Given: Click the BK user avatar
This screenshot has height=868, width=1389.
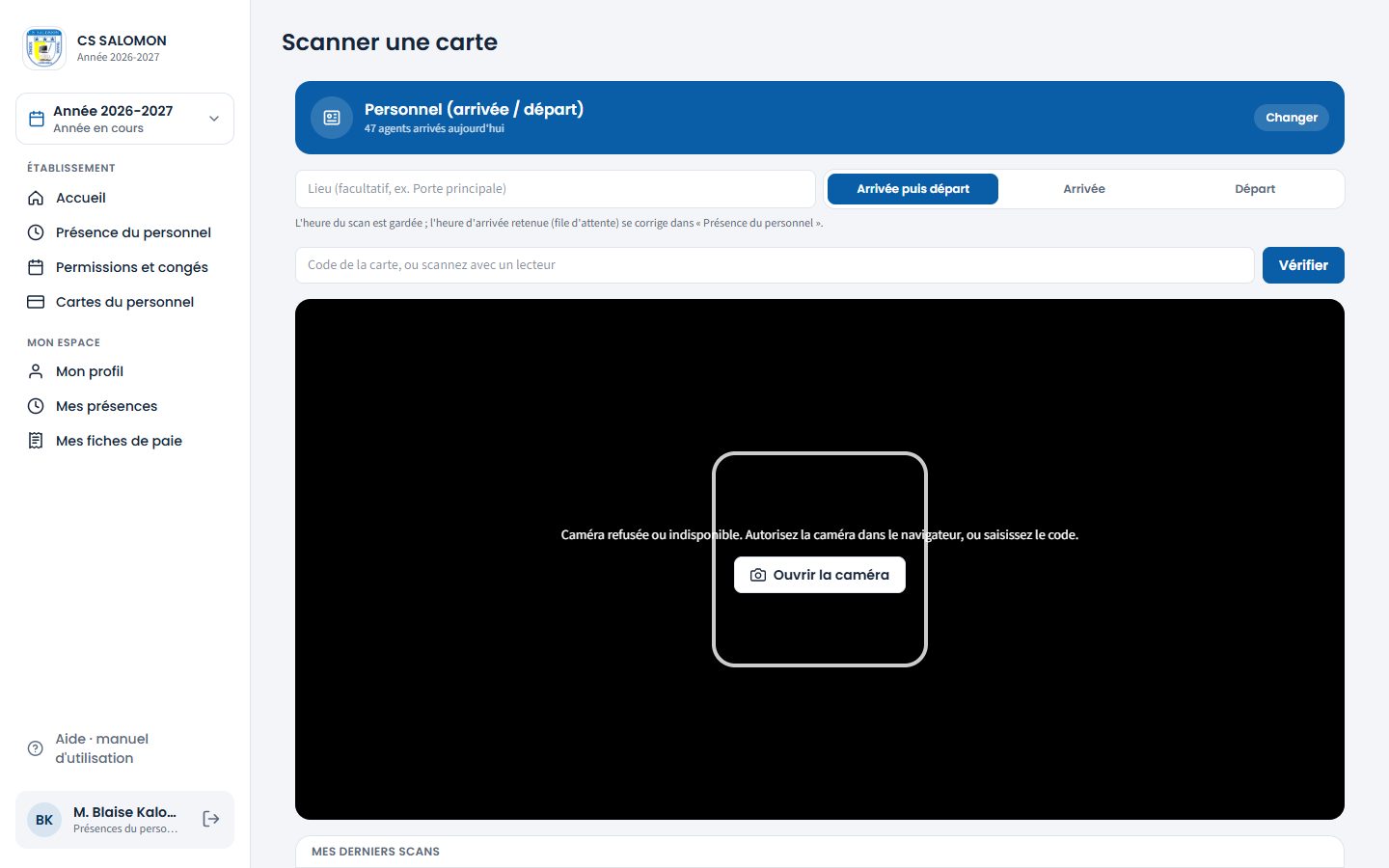Looking at the screenshot, I should click(44, 820).
